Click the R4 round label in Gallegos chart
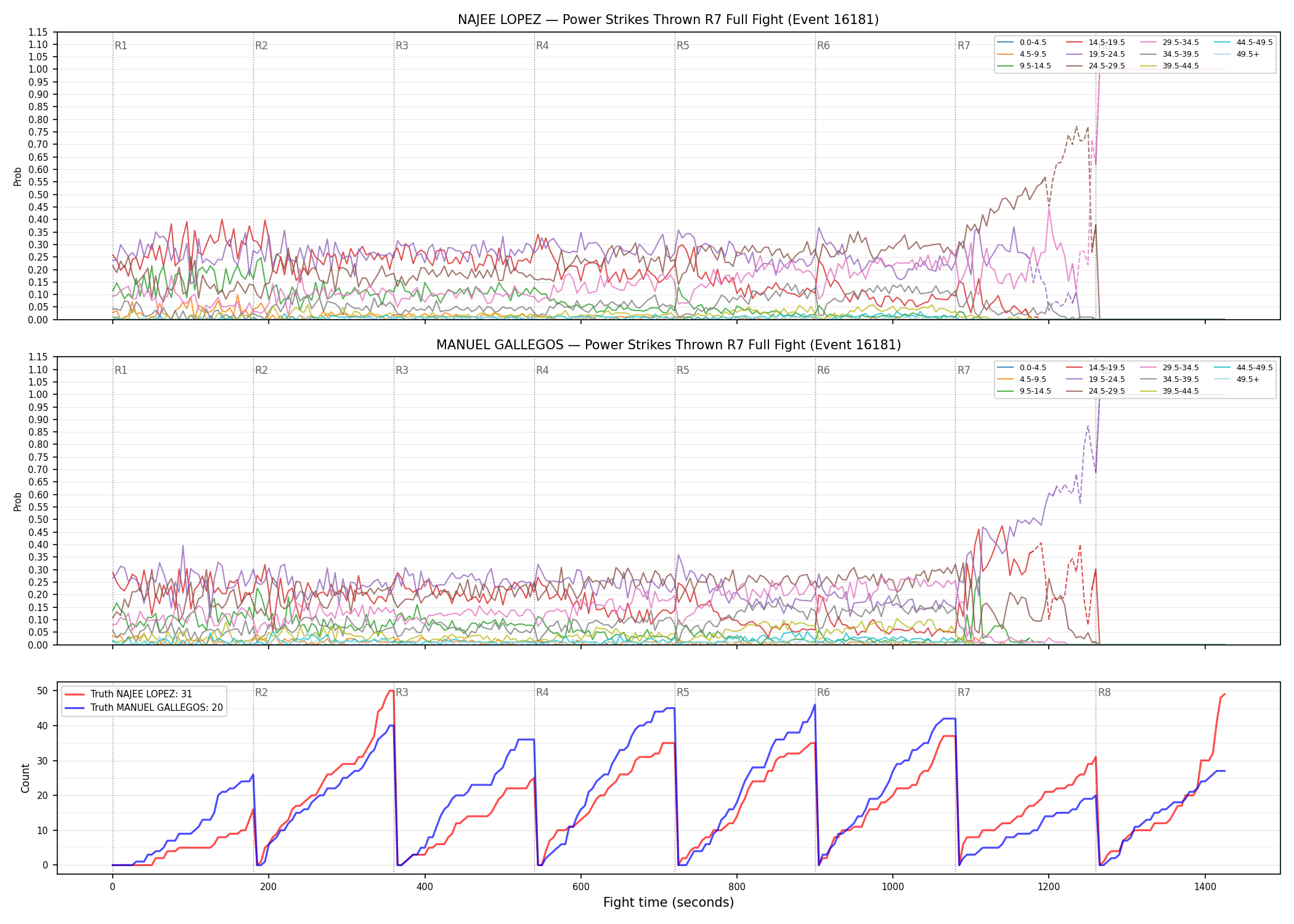Screen dimensions: 1294x924 coord(542,370)
